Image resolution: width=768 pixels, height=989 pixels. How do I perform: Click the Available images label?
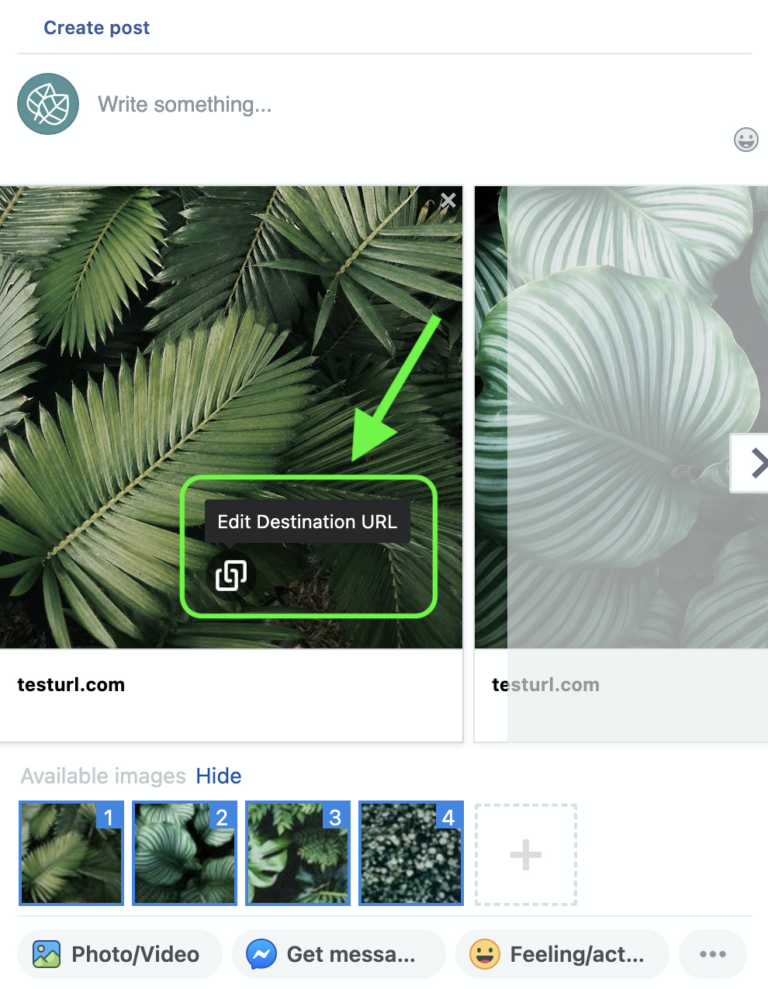point(103,776)
